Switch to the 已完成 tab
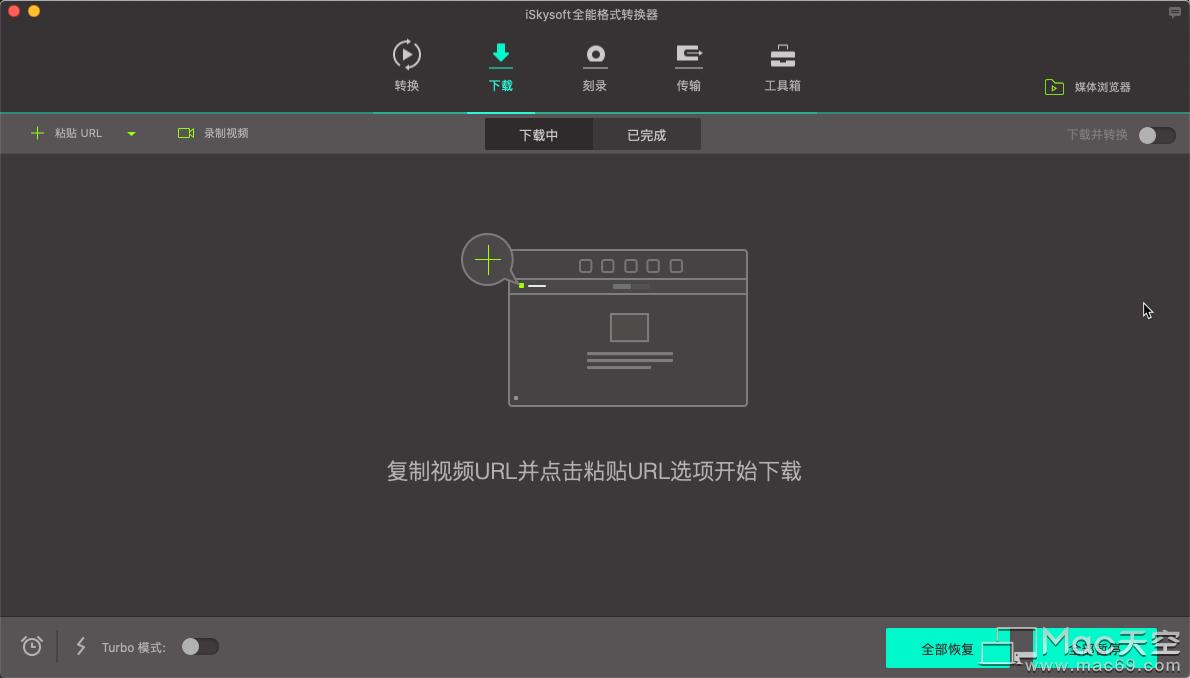Viewport: 1190px width, 678px height. click(x=647, y=134)
